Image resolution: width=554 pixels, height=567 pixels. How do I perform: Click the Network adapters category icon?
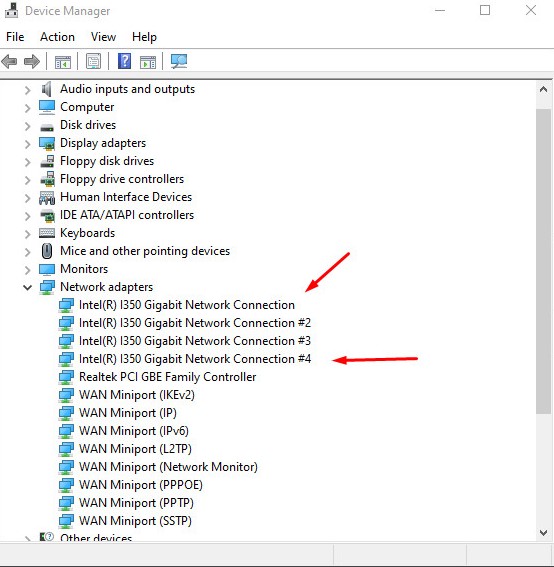[47, 287]
